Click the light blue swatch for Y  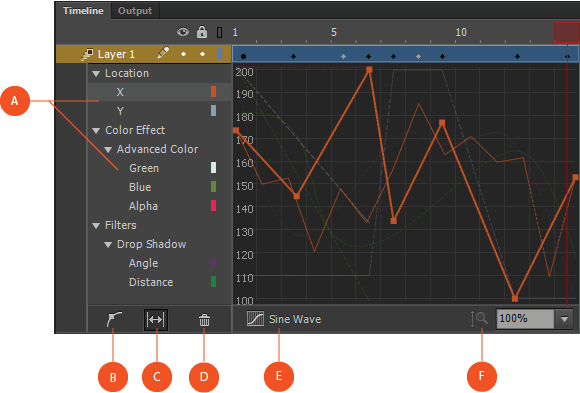tap(213, 111)
